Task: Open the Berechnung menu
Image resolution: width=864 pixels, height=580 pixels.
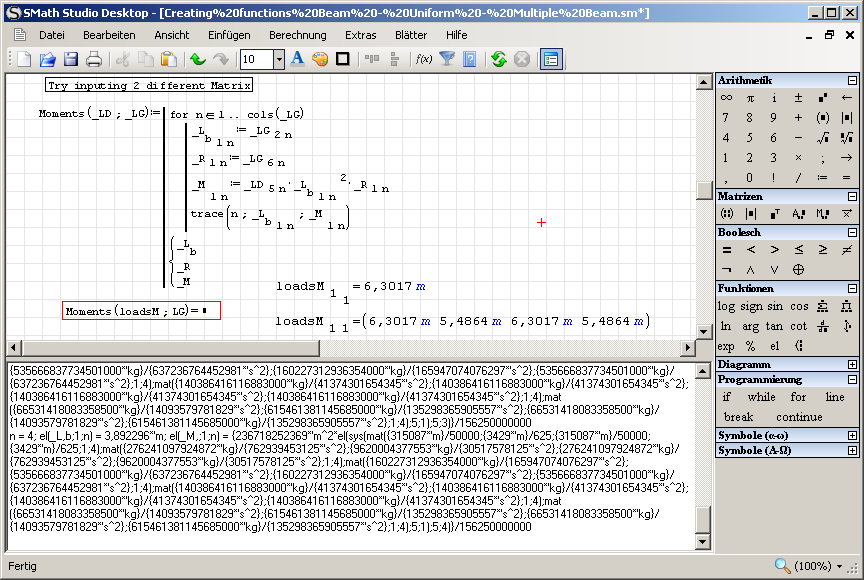Action: click(297, 35)
